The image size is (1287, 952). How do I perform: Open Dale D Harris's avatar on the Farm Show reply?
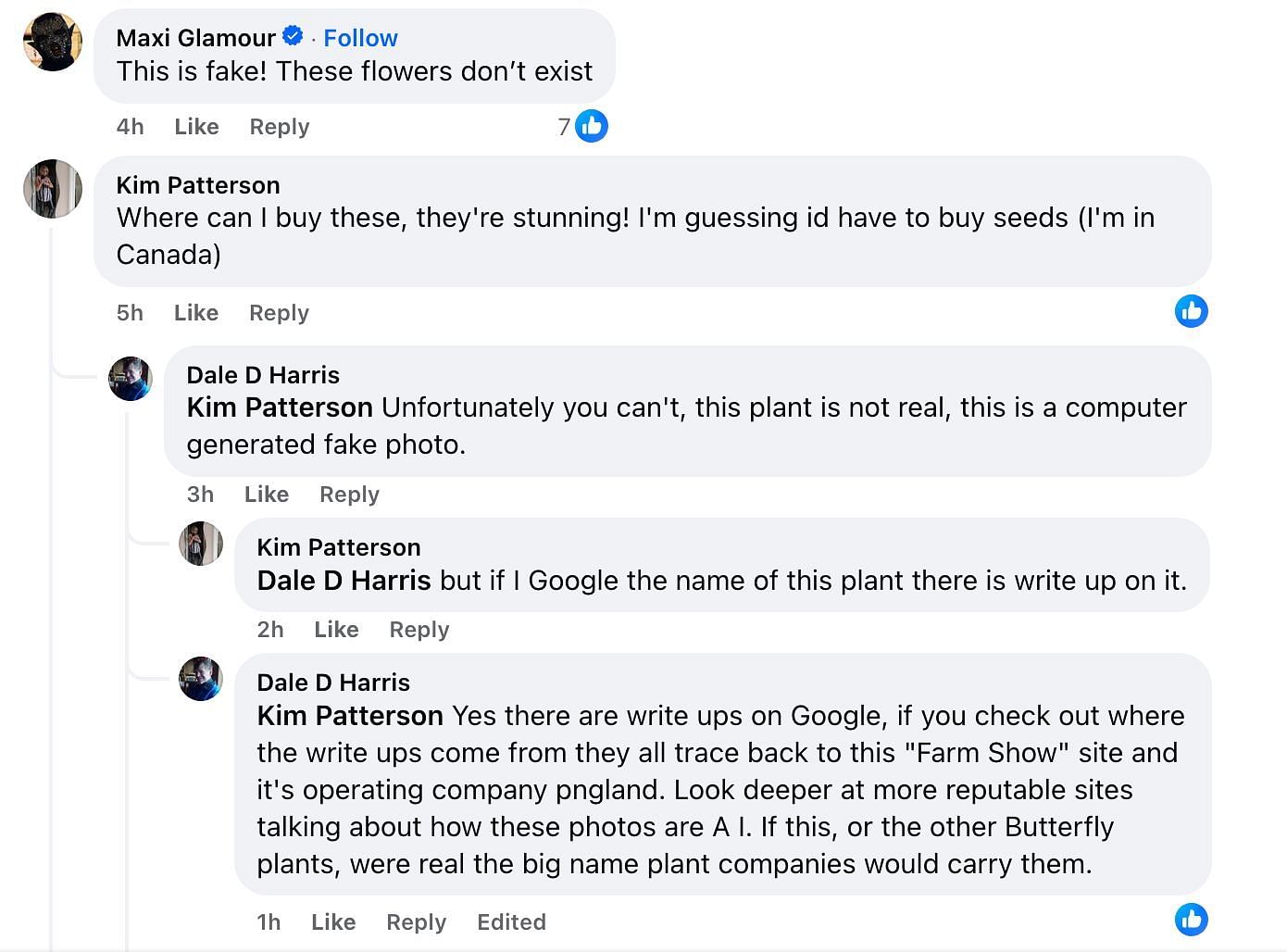(x=200, y=679)
